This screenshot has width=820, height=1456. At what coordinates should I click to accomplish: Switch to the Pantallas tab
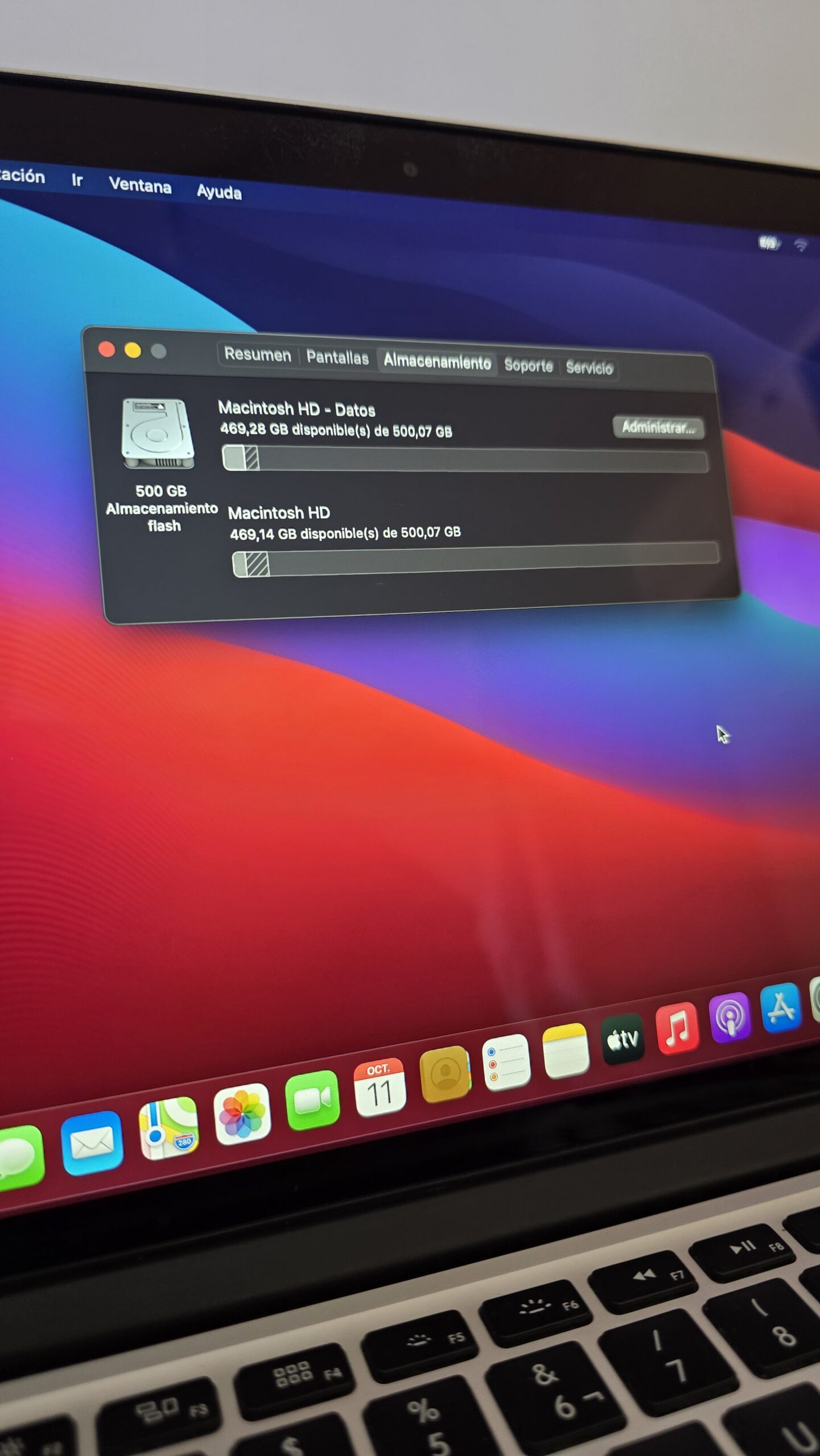[x=337, y=358]
